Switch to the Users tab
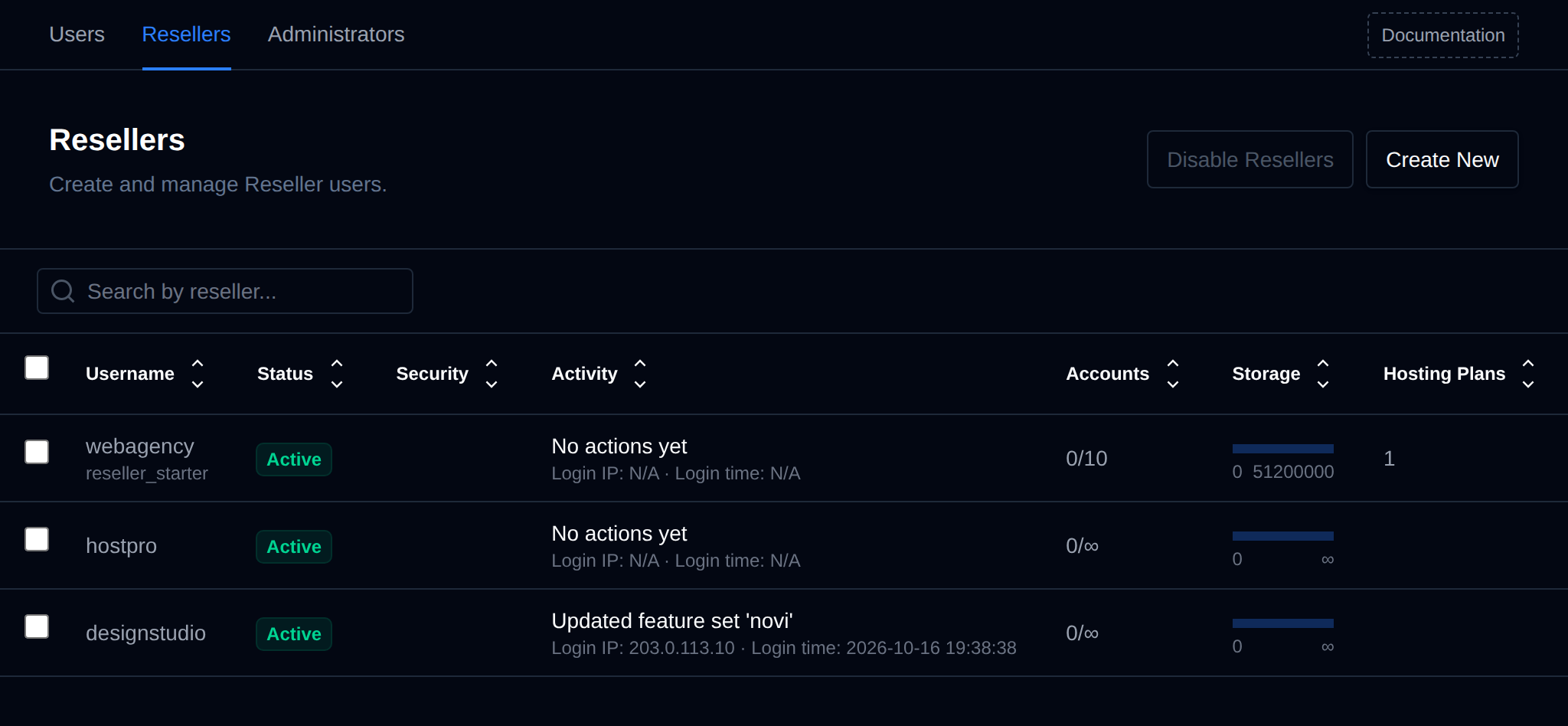1568x726 pixels. [x=77, y=34]
